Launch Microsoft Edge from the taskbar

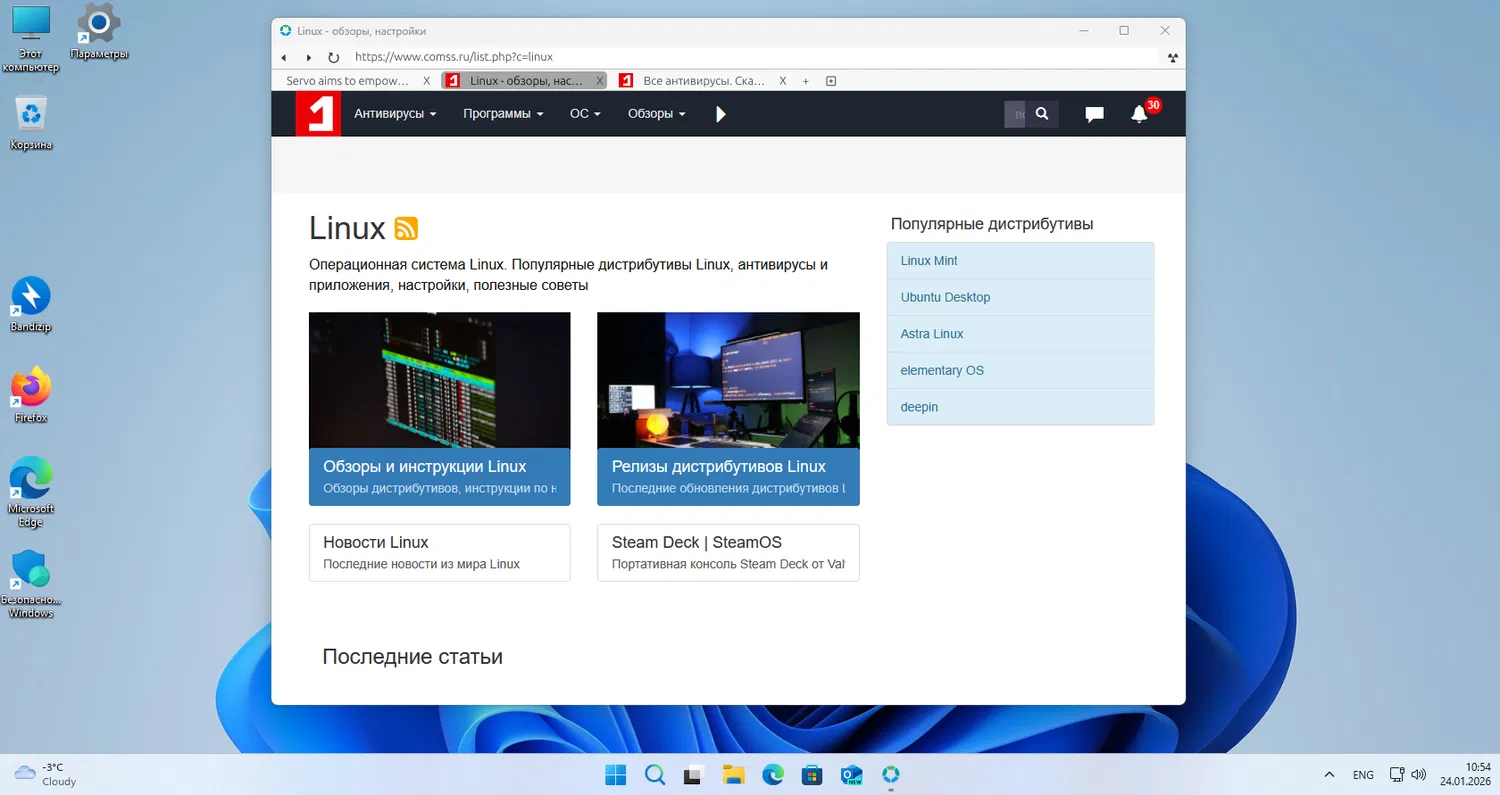[x=773, y=775]
